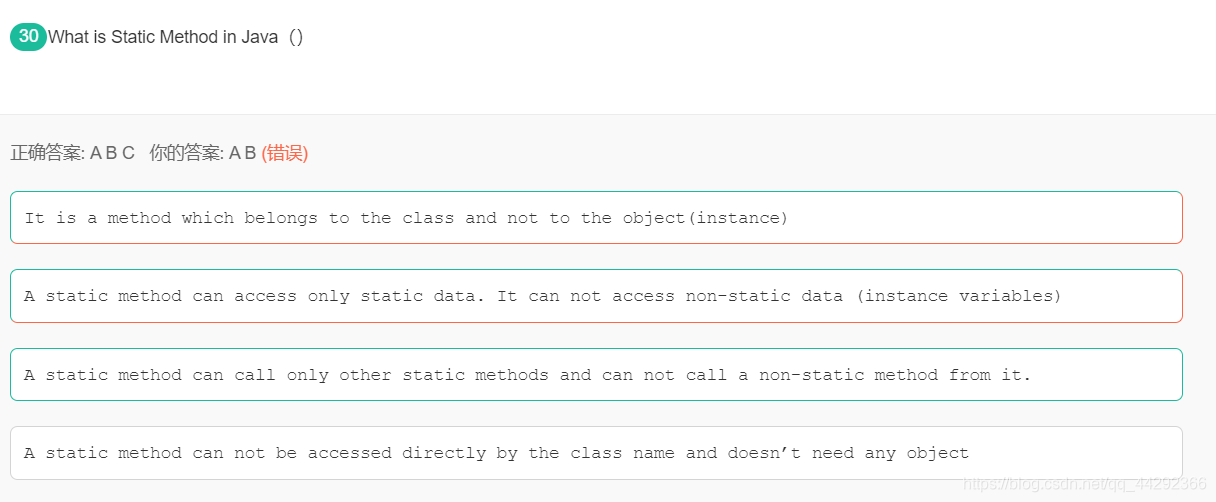Click the word 'object(instance)' in the first option
Screen dimensions: 1216x502
(x=705, y=218)
